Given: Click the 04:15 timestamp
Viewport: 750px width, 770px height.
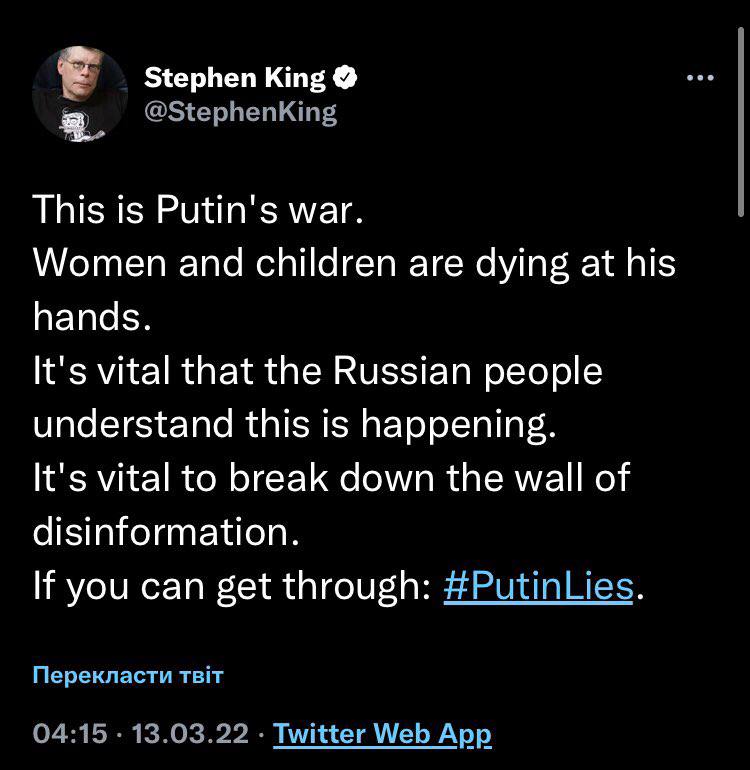Looking at the screenshot, I should click(x=70, y=735).
